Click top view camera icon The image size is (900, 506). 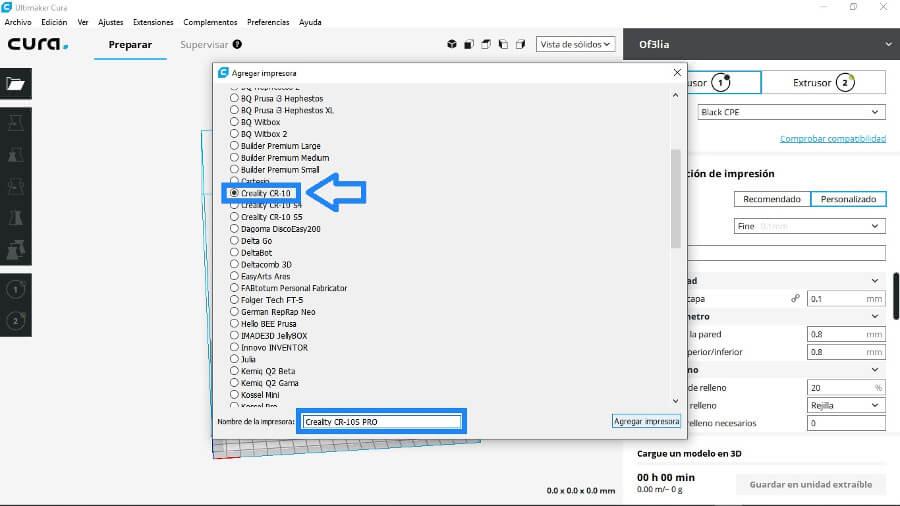pos(486,44)
